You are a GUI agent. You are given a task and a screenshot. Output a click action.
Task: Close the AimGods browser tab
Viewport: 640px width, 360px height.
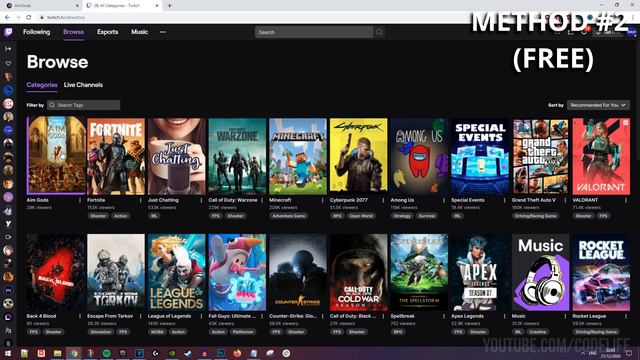(x=77, y=6)
